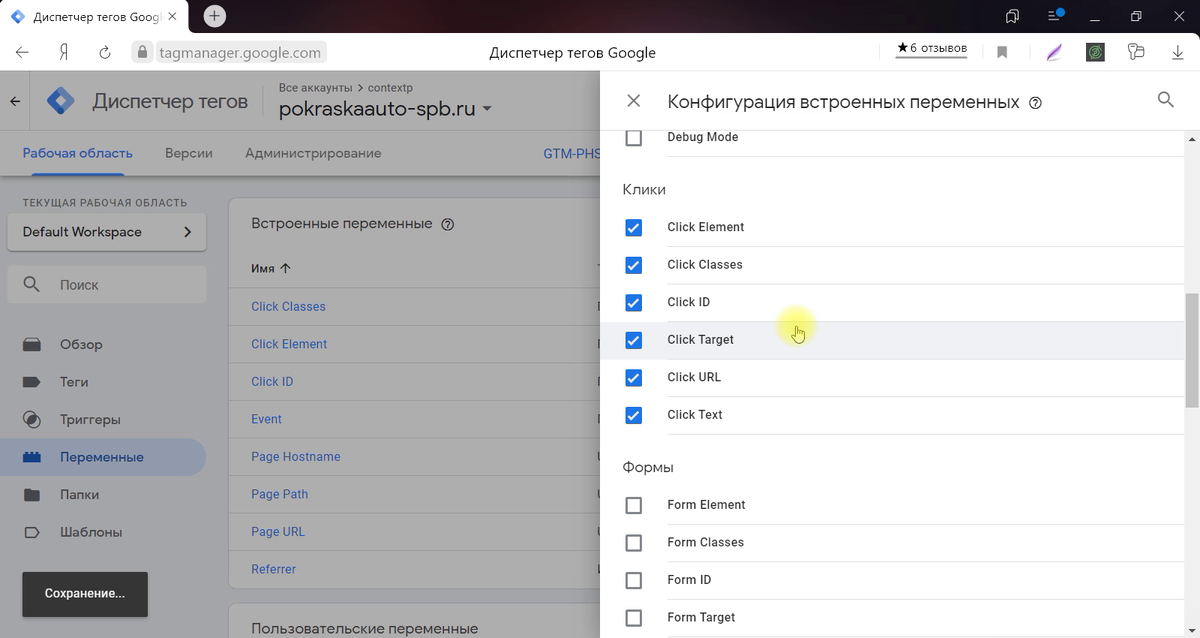The height and width of the screenshot is (638, 1200).
Task: Open browser collections icon in title bar
Action: (1012, 16)
